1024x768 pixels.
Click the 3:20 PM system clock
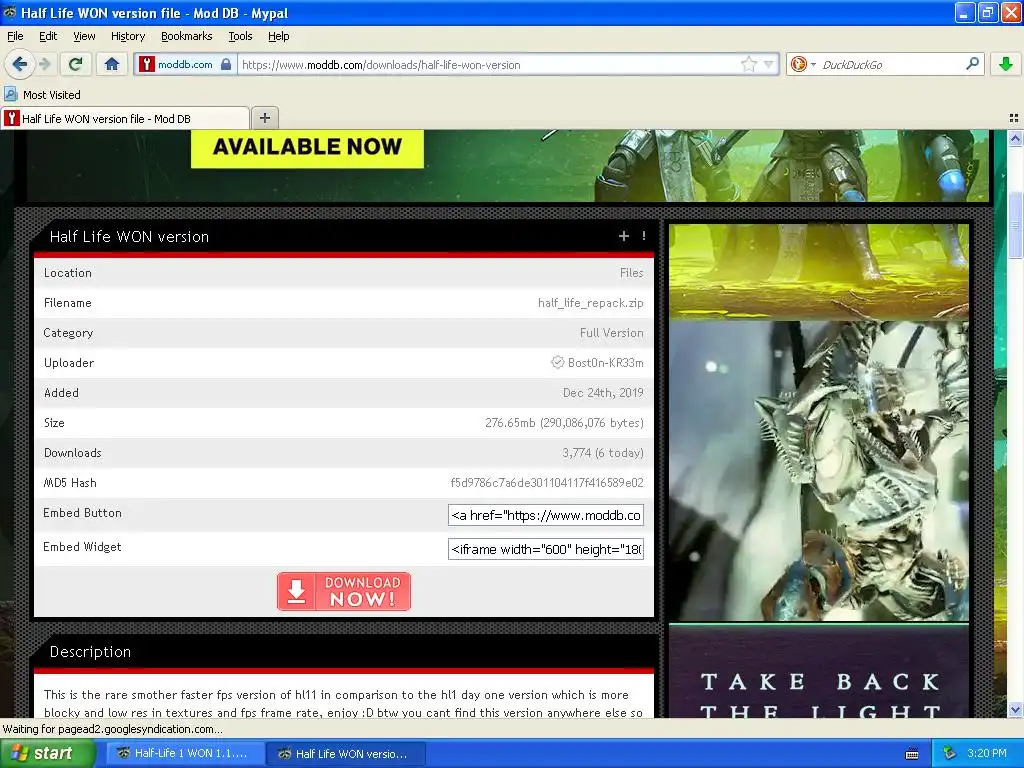[987, 754]
